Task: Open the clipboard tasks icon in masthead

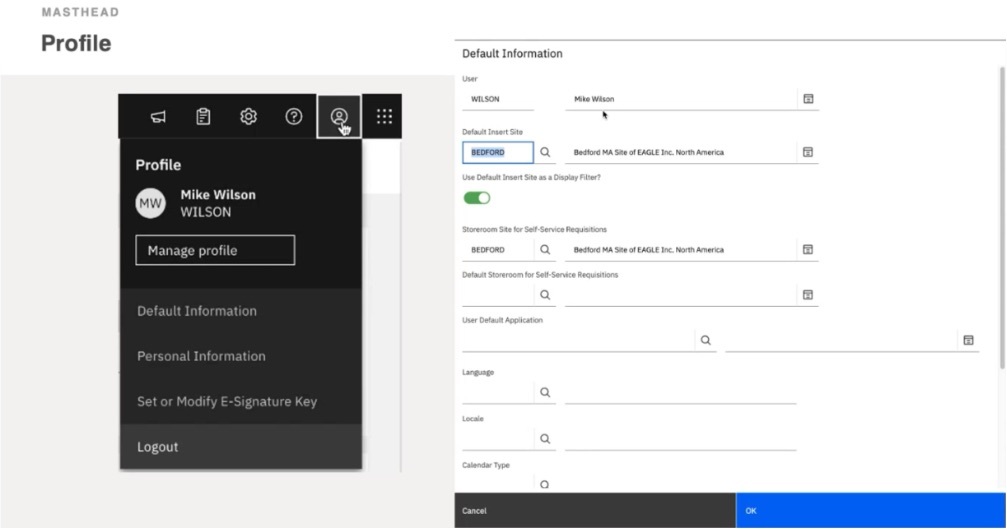Action: pos(203,117)
